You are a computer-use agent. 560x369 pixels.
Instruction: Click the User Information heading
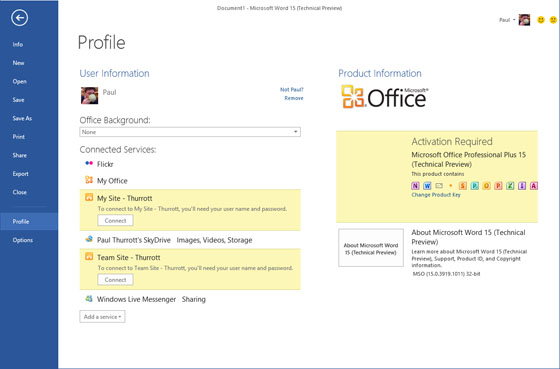pyautogui.click(x=114, y=73)
